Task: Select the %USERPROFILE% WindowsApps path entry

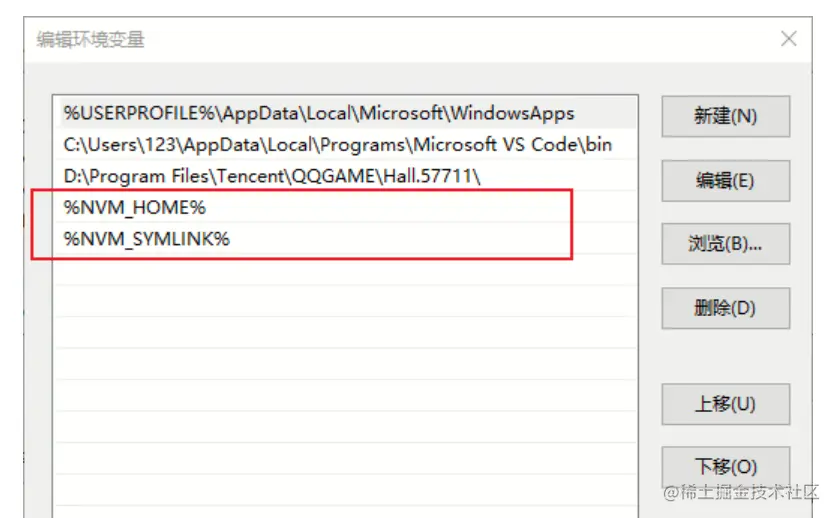Action: tap(318, 113)
